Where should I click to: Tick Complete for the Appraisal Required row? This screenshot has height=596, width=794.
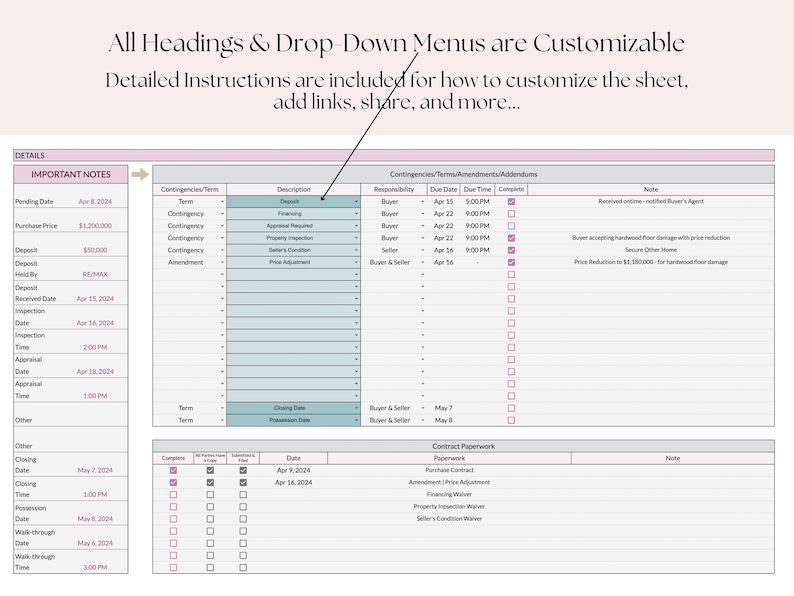pos(511,226)
